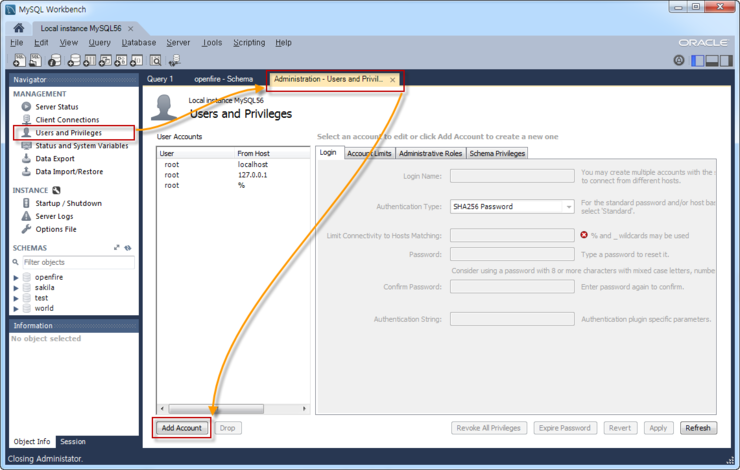Expand the sakila schema
This screenshot has width=740, height=470.
(16, 288)
